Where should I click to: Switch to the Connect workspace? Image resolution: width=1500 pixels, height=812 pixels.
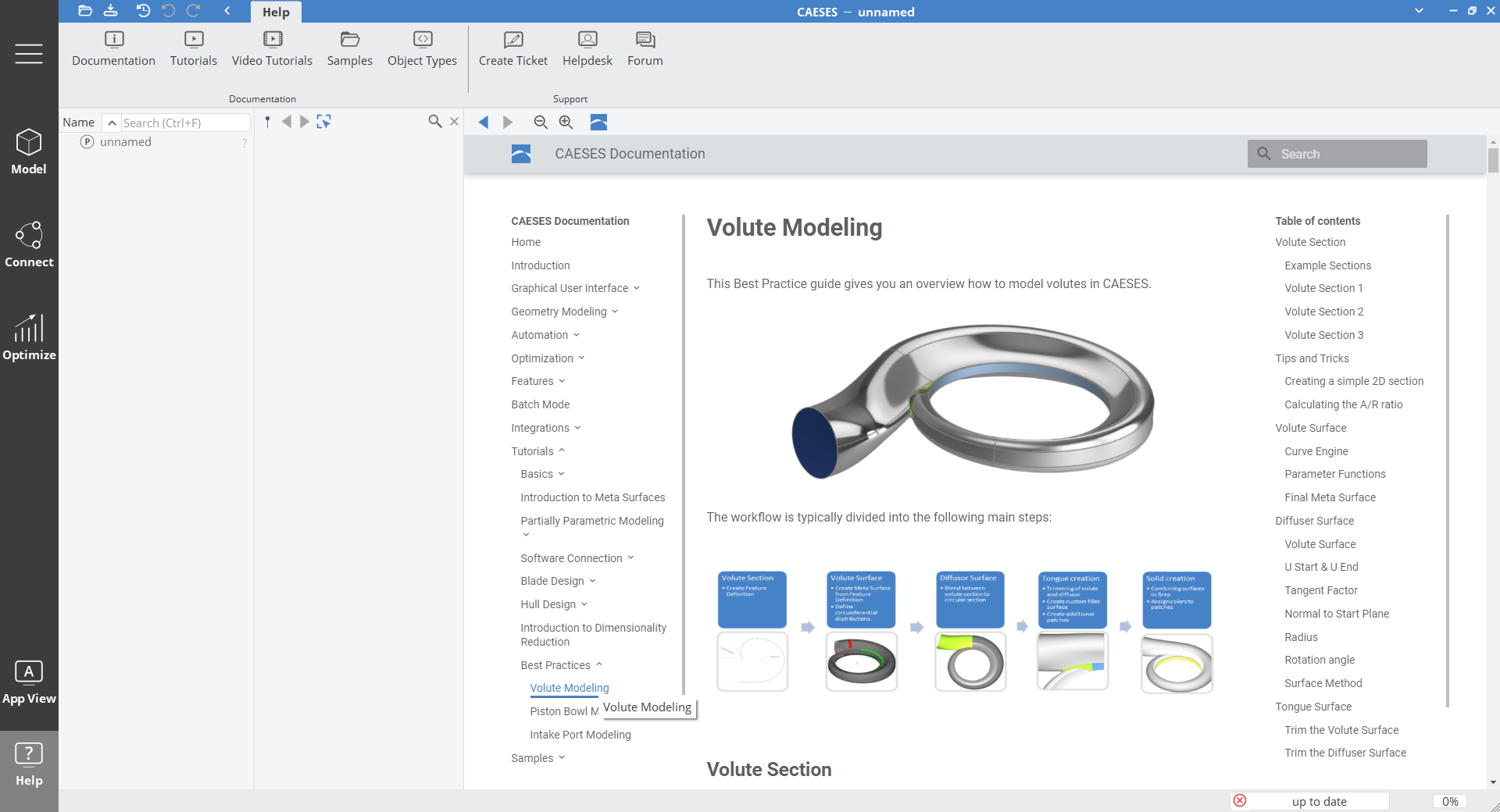coord(29,244)
